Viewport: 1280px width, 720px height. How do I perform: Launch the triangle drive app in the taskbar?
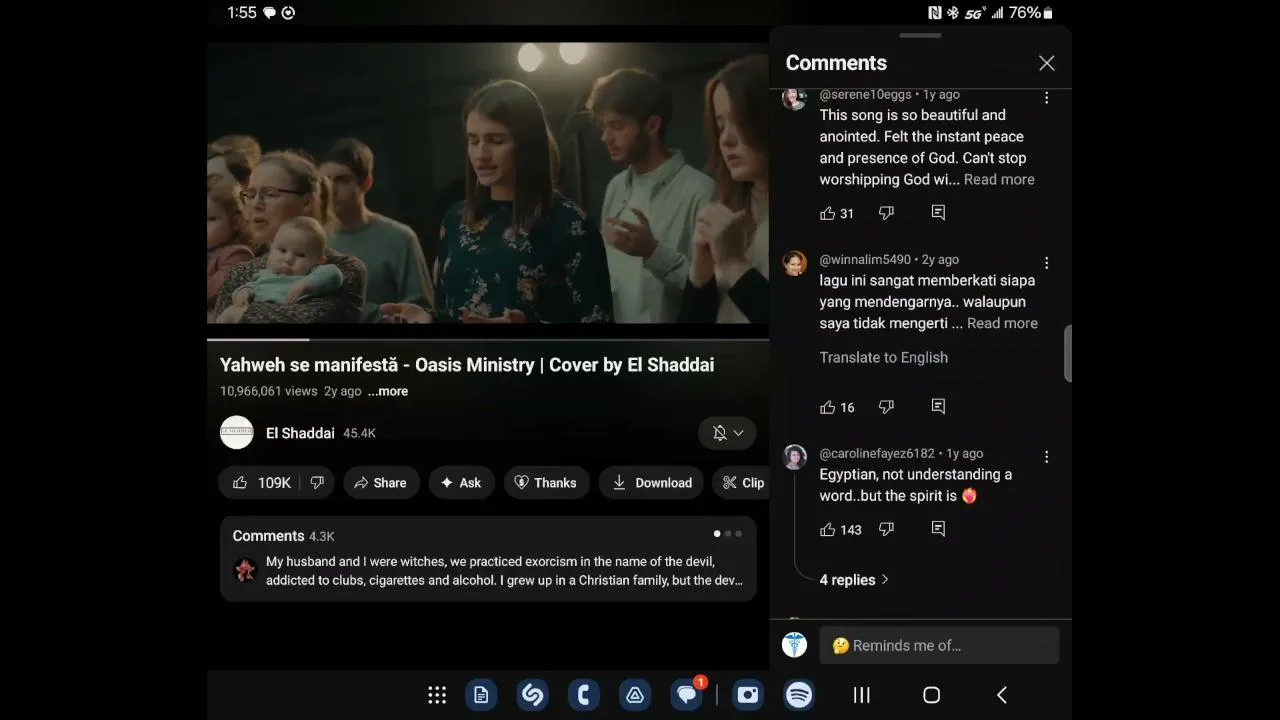click(635, 695)
